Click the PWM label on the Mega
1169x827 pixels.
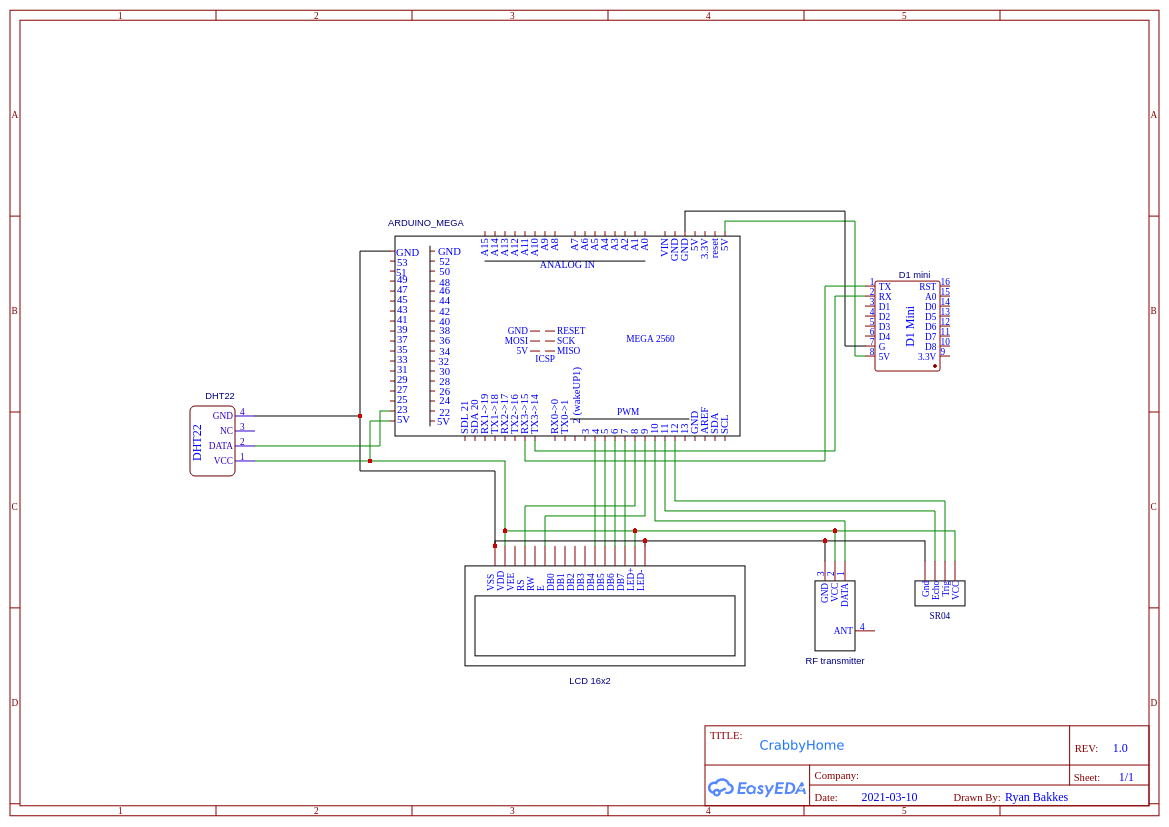[x=628, y=412]
